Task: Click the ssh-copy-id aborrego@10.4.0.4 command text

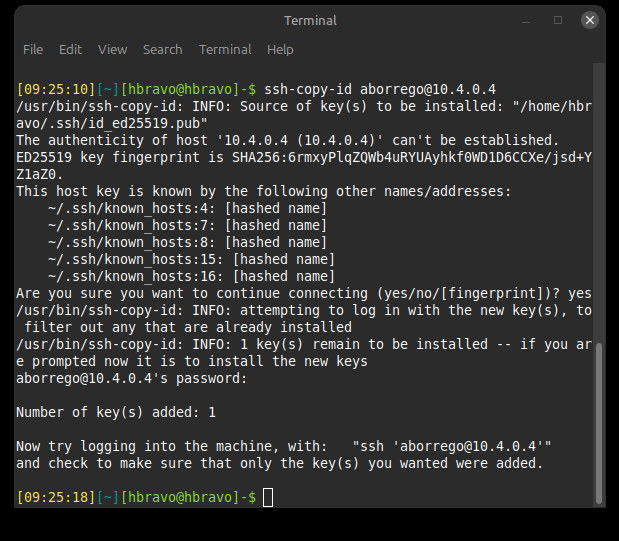Action: [380, 89]
